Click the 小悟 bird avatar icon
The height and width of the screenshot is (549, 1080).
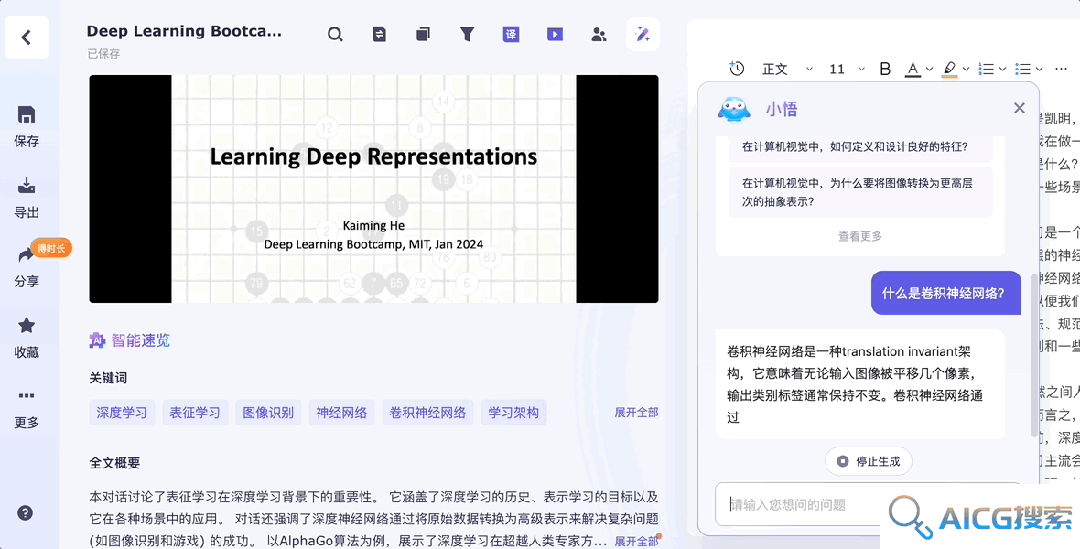click(734, 110)
